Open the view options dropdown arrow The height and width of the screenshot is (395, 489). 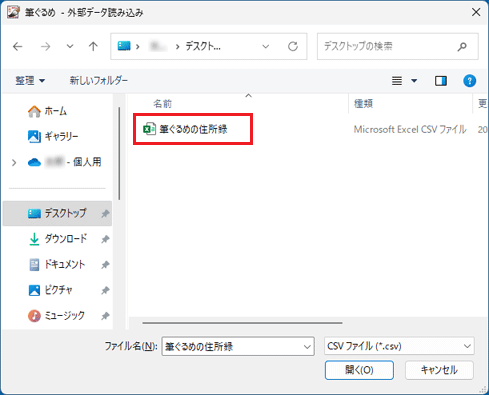coord(414,81)
